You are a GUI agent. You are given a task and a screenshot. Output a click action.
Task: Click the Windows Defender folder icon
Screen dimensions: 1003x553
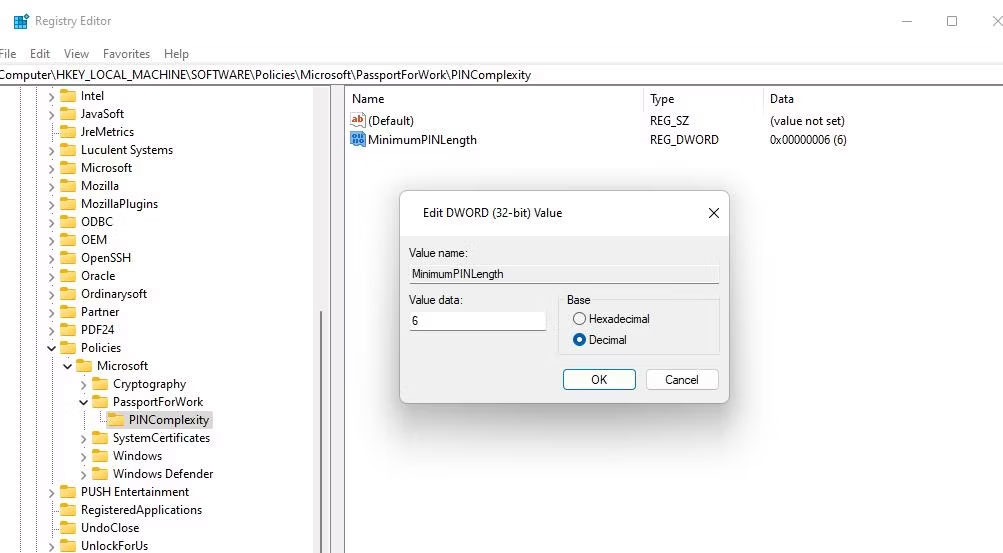click(x=100, y=474)
